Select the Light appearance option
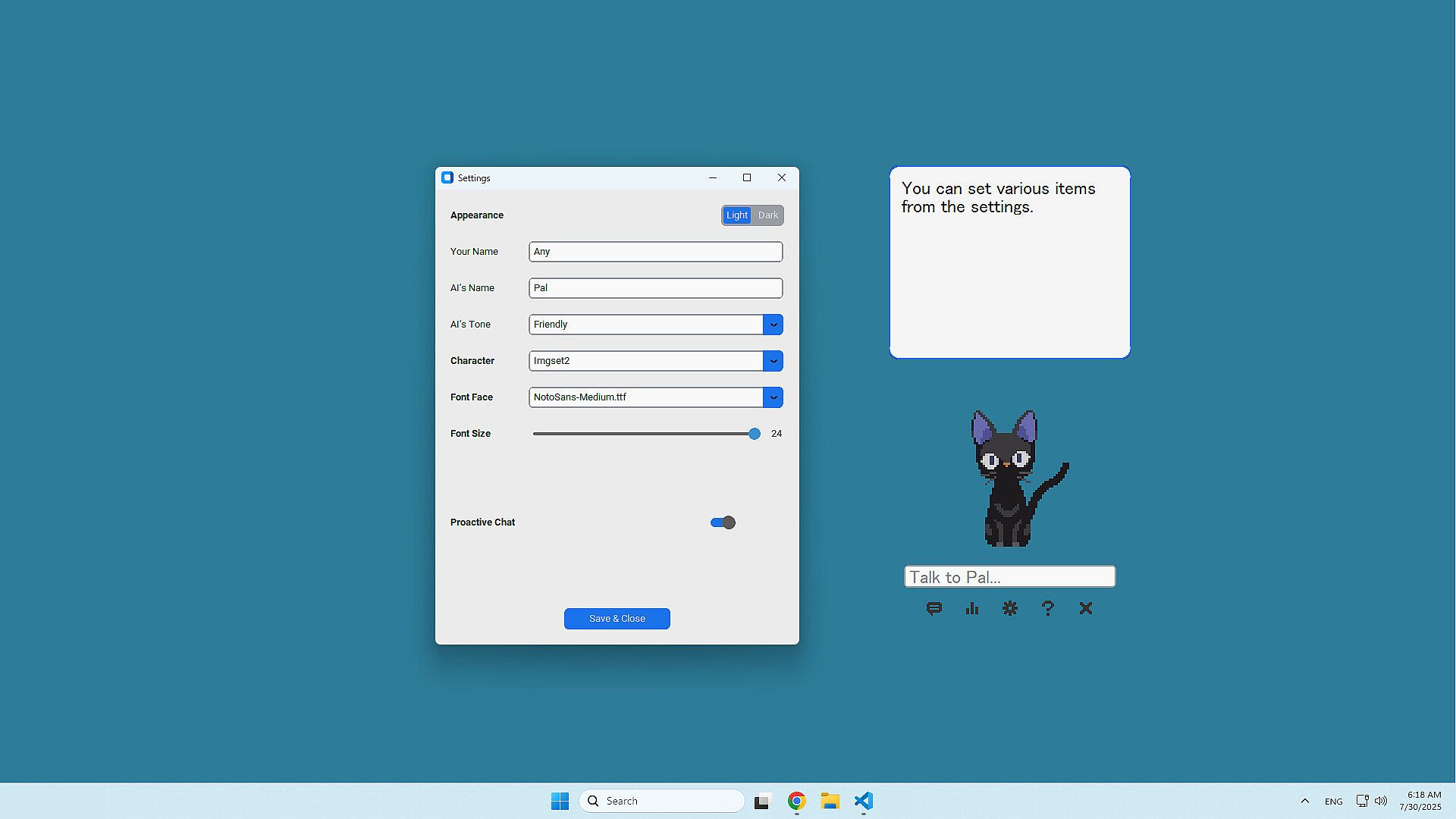Viewport: 1456px width, 819px height. coord(736,215)
